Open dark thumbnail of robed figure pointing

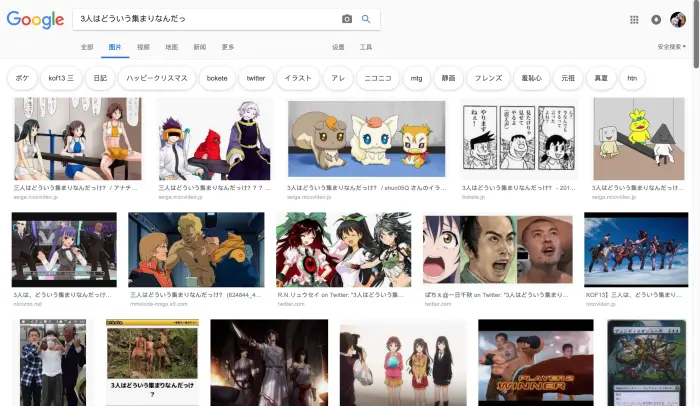click(x=269, y=362)
